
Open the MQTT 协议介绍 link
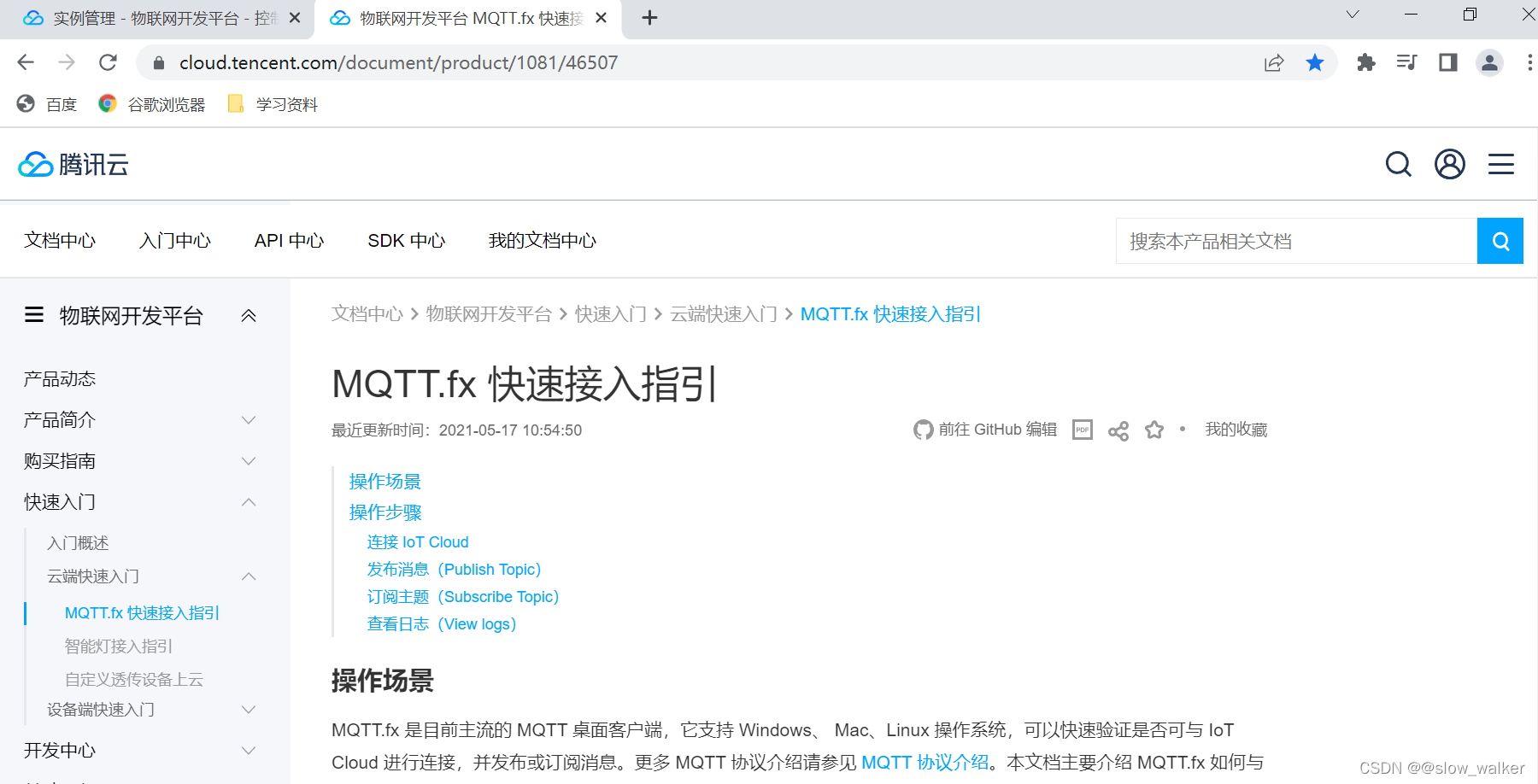pyautogui.click(x=925, y=763)
